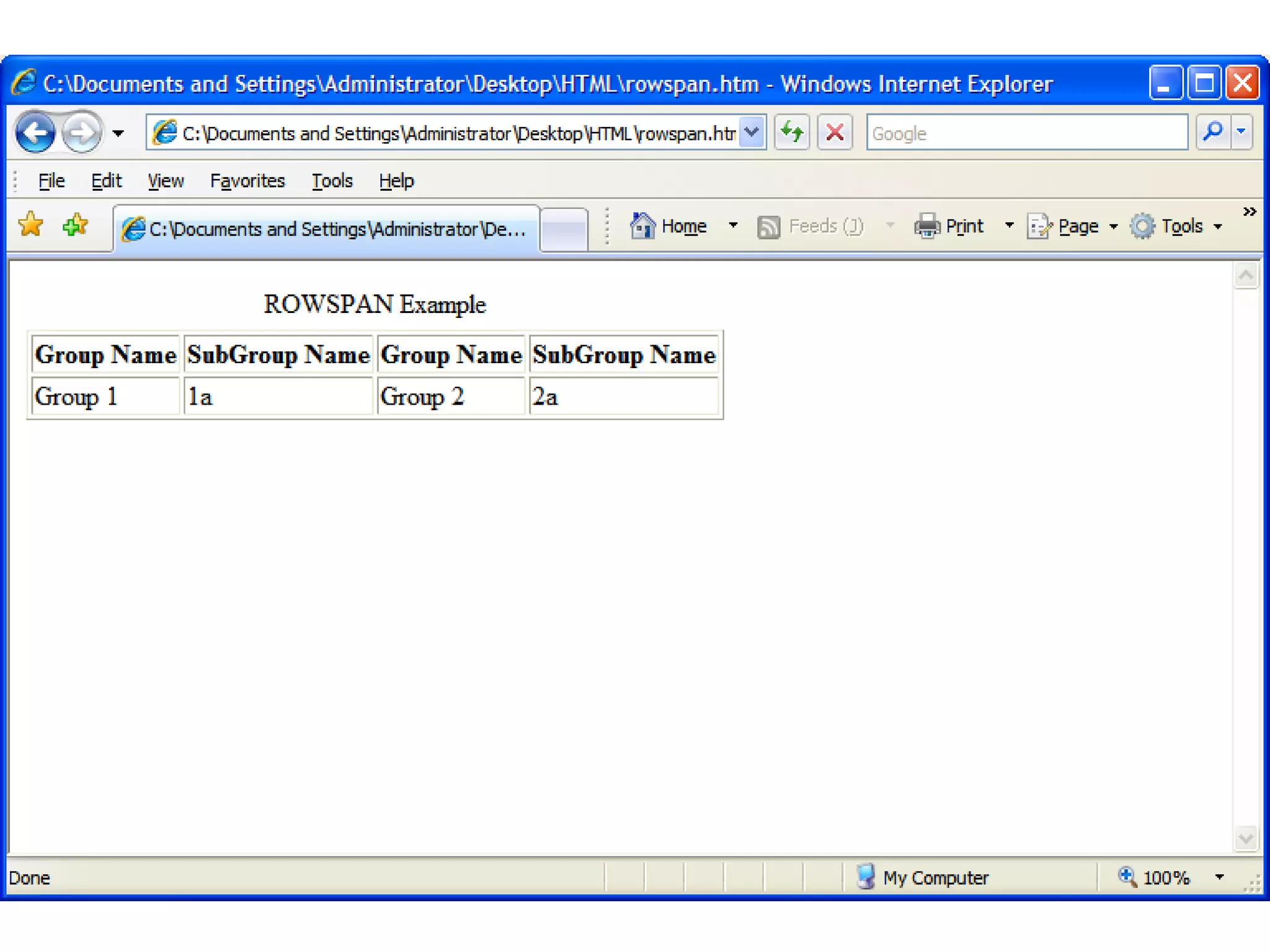Open the Favorites menu
The height and width of the screenshot is (952, 1270).
(x=247, y=181)
